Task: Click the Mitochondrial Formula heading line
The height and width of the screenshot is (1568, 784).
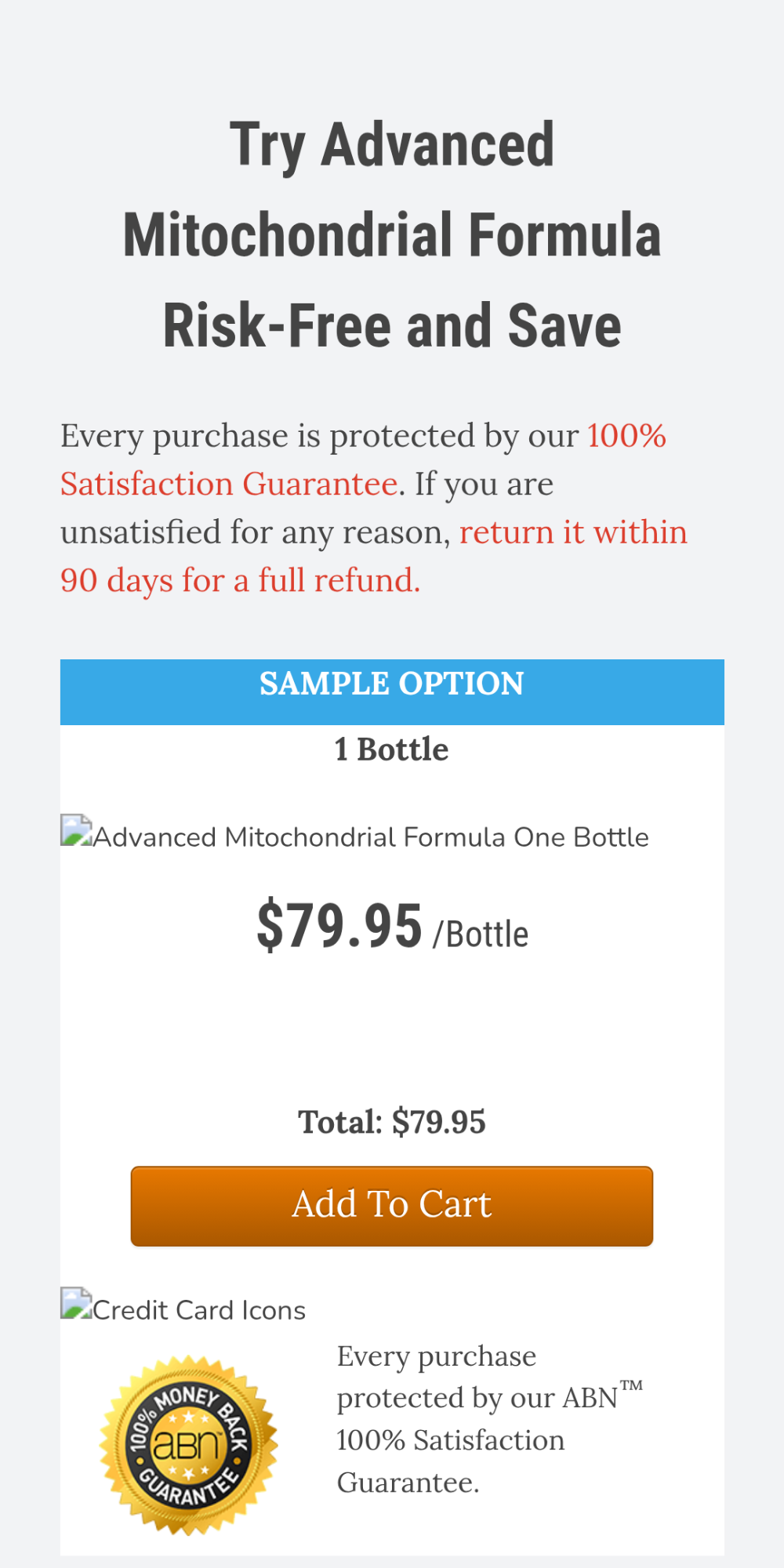Action: (392, 235)
